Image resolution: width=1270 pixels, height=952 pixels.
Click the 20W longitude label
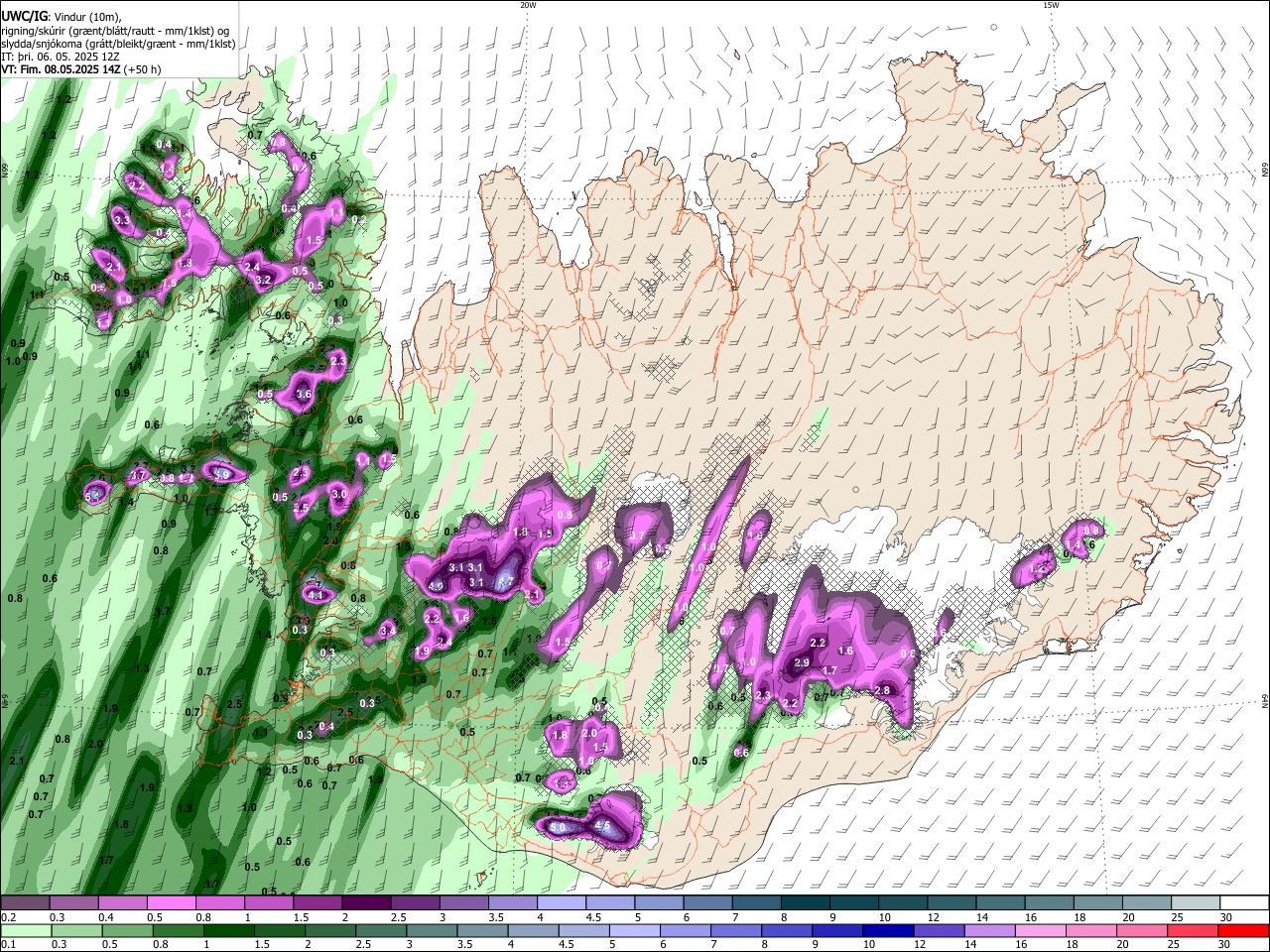point(528,5)
